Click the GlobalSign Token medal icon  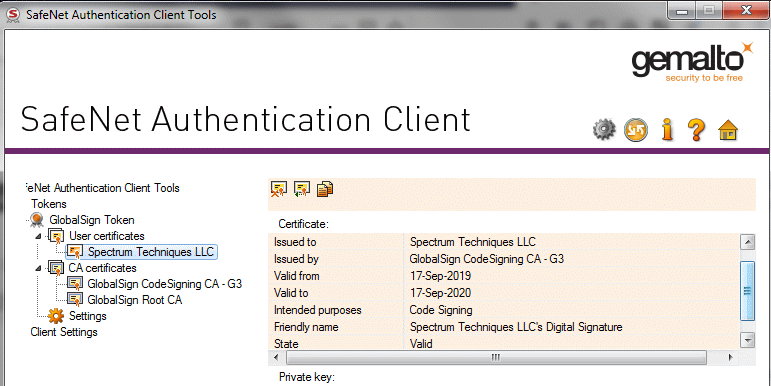coord(37,220)
